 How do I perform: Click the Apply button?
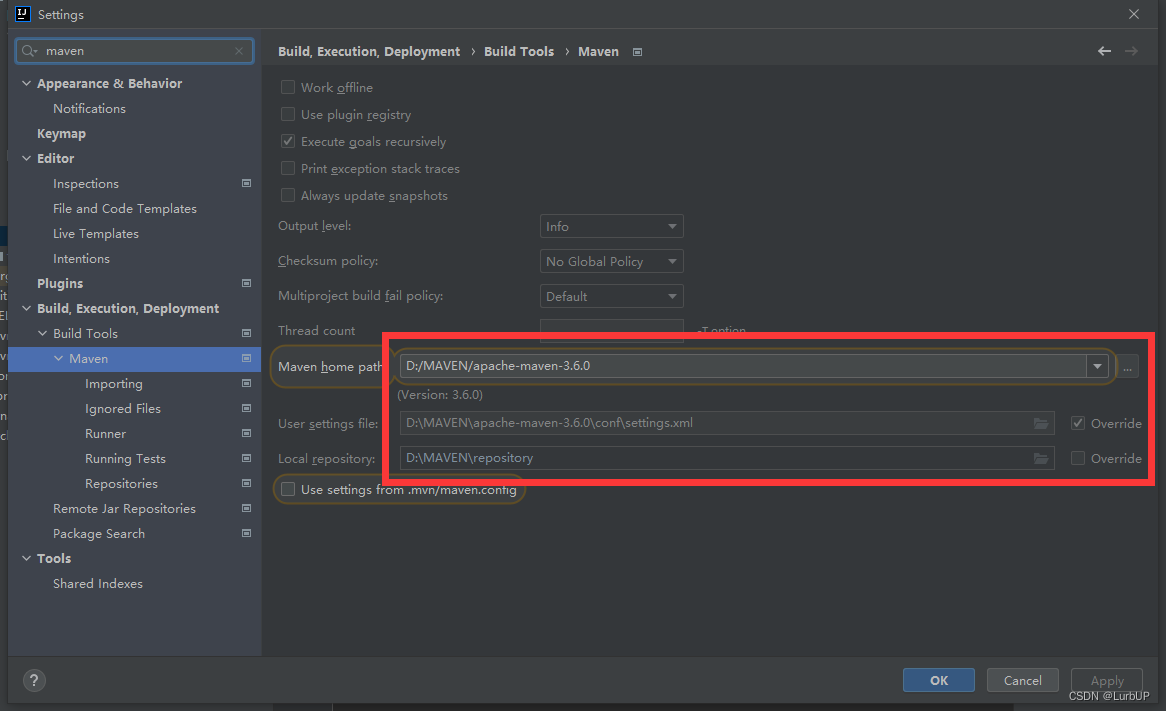(1107, 681)
